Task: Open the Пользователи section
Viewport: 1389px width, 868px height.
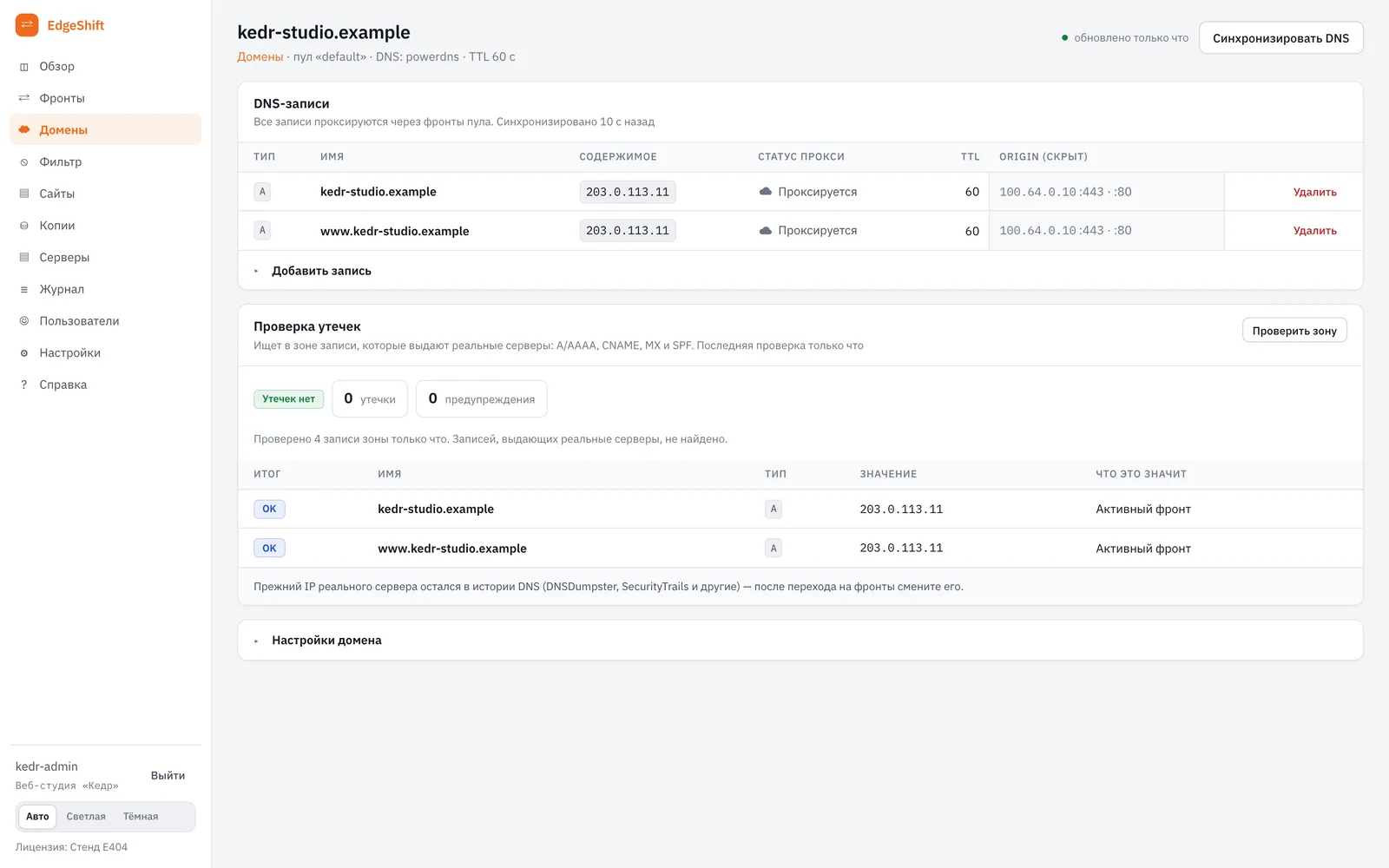Action: click(x=105, y=321)
